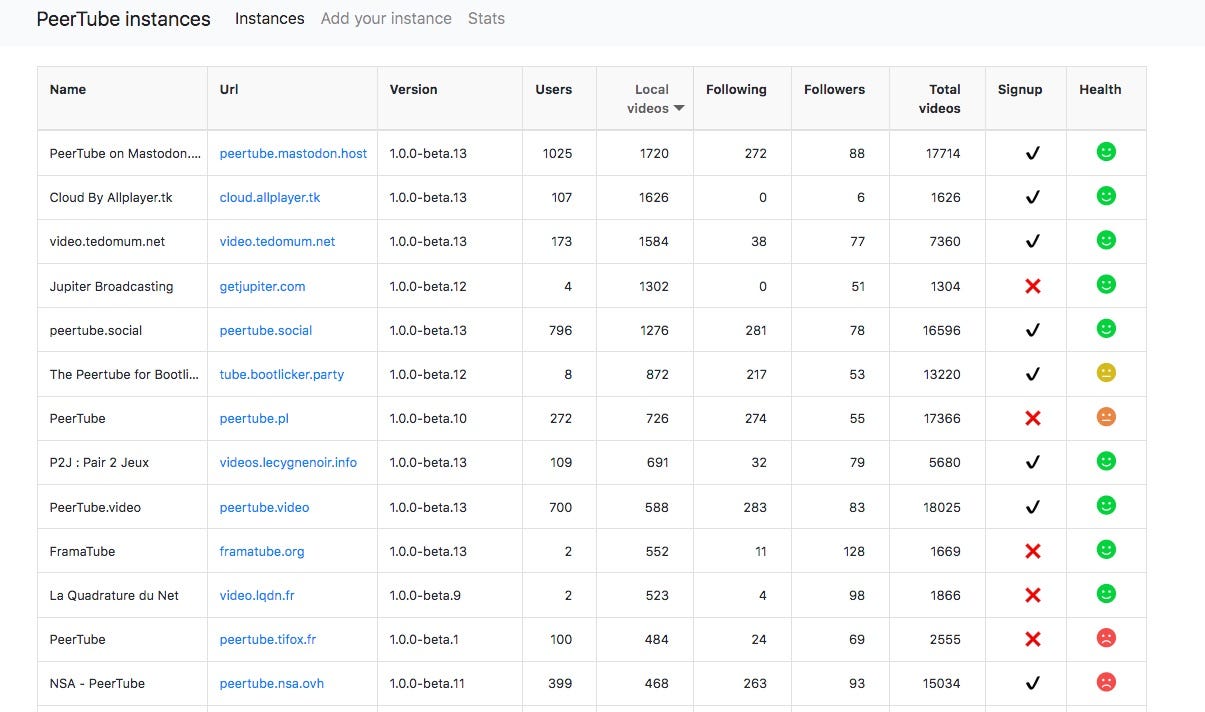Image resolution: width=1205 pixels, height=712 pixels.
Task: Click sort arrow on Local videos column
Action: pos(679,108)
